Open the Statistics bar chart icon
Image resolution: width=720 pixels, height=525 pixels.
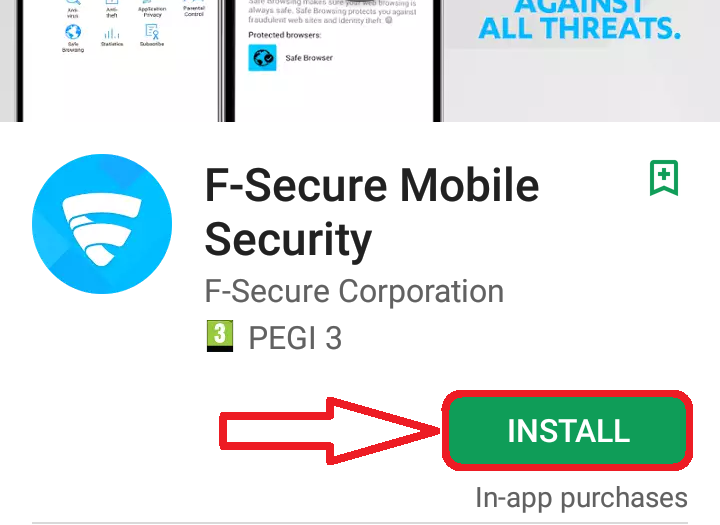pyautogui.click(x=112, y=33)
